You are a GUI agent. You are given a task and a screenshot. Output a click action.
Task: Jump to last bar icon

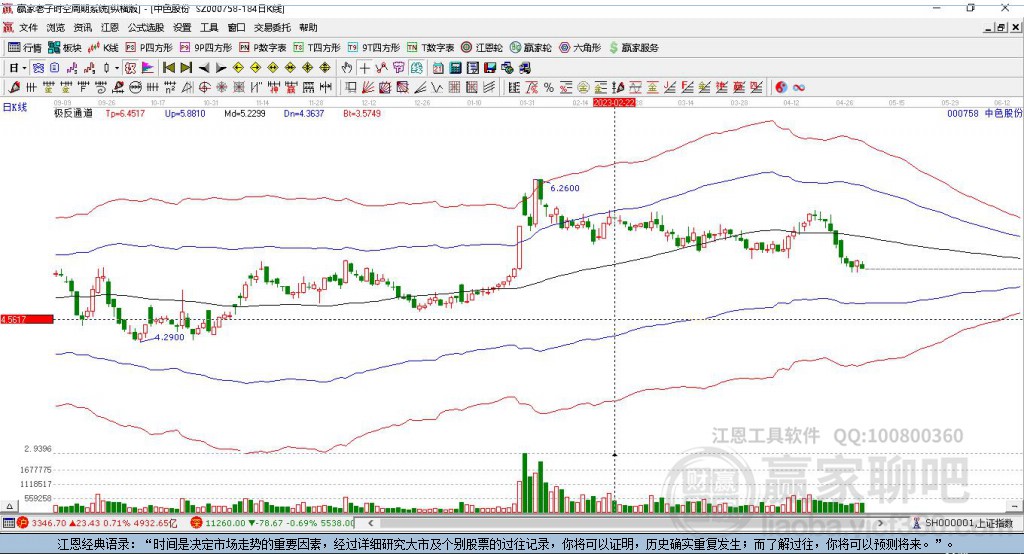coord(186,68)
